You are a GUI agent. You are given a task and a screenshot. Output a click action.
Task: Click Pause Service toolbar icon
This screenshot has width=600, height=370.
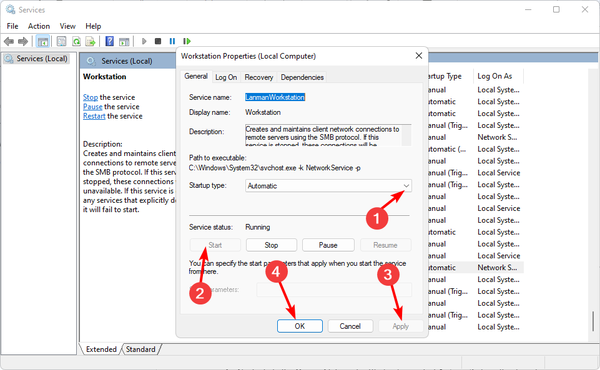(x=172, y=41)
